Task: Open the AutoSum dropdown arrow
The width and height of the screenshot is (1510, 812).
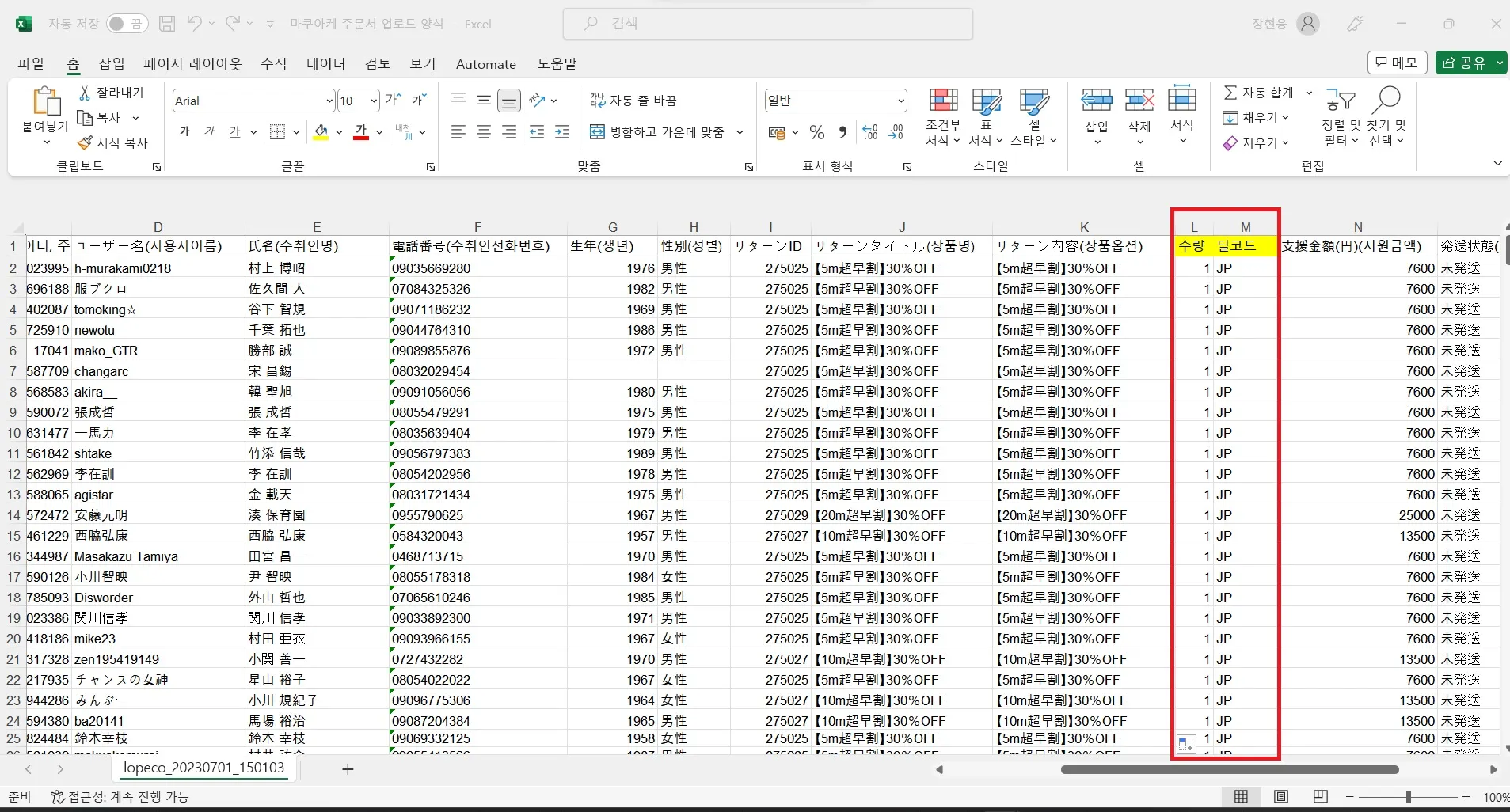Action: click(x=1309, y=93)
